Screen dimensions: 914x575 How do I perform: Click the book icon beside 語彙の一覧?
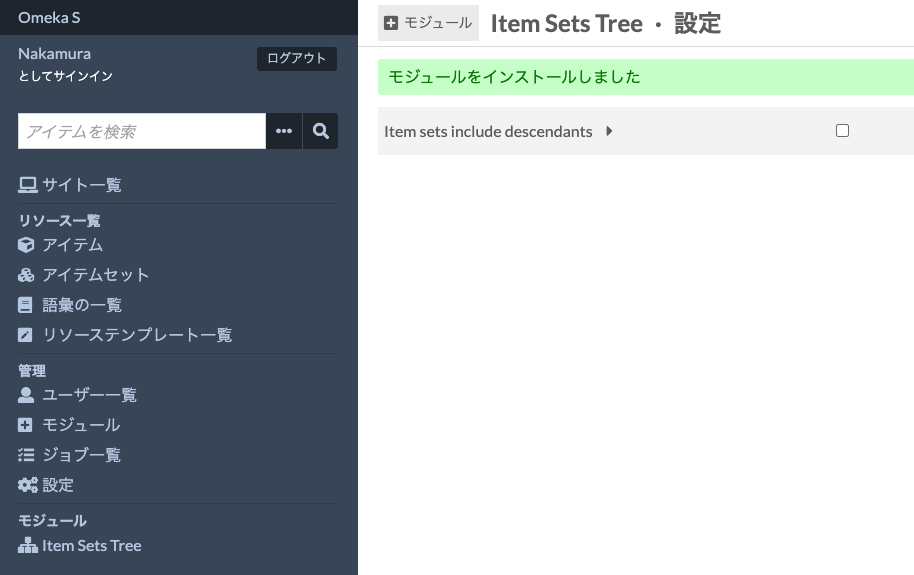[x=25, y=305]
